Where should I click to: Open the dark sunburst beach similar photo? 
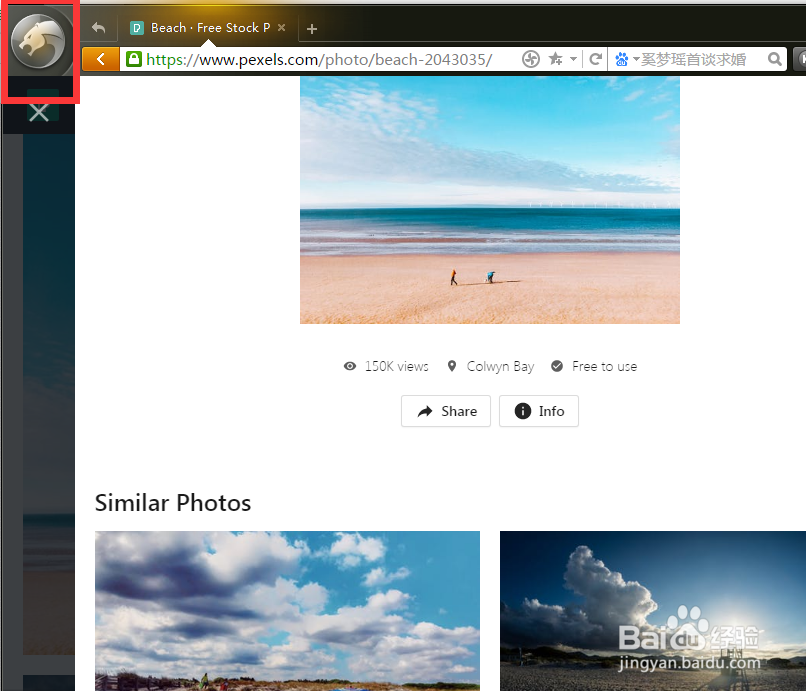click(x=653, y=611)
